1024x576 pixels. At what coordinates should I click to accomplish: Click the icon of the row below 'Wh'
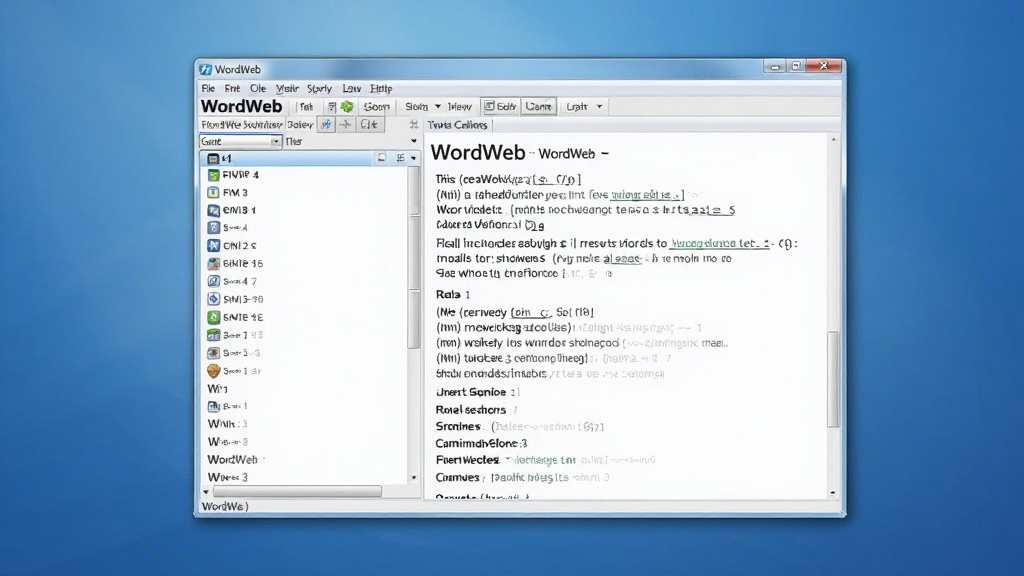(214, 406)
